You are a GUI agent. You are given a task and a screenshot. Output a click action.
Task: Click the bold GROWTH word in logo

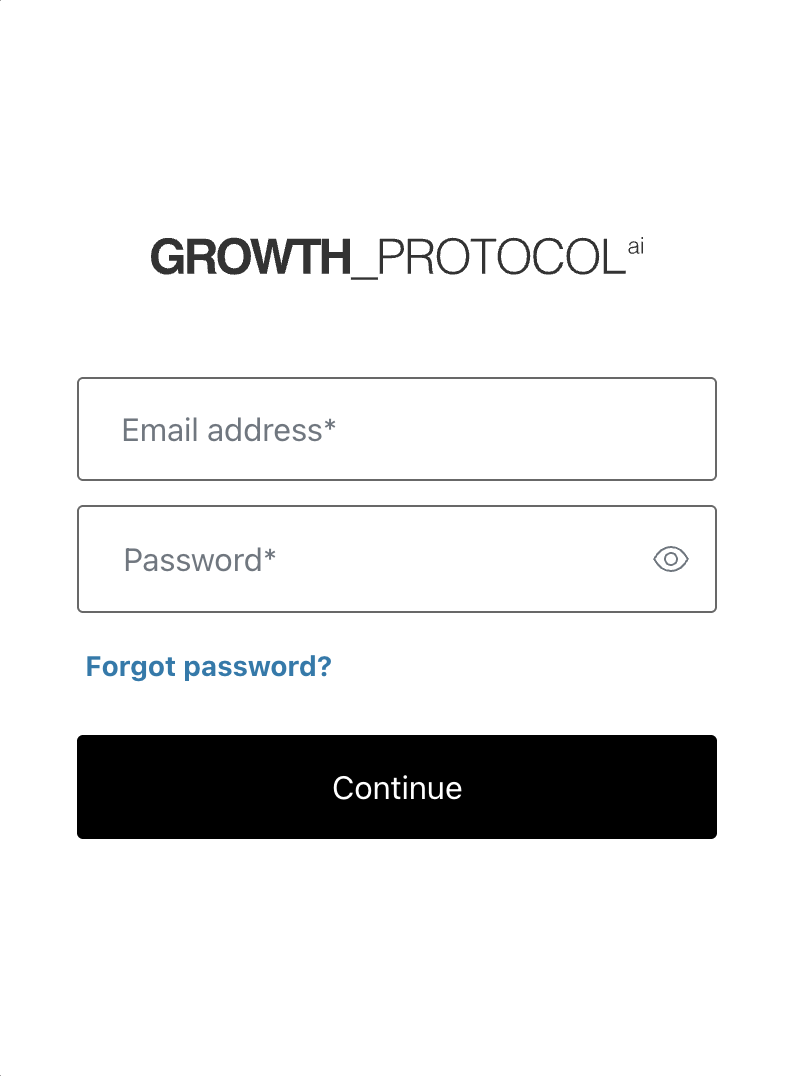tap(250, 257)
